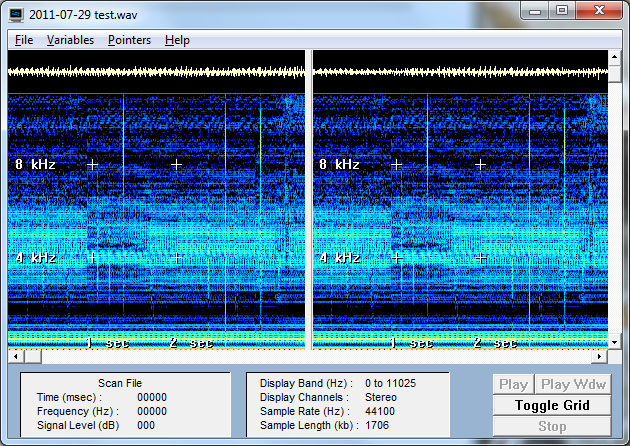Click the 2 sec marker in right spectrogram

495,343
